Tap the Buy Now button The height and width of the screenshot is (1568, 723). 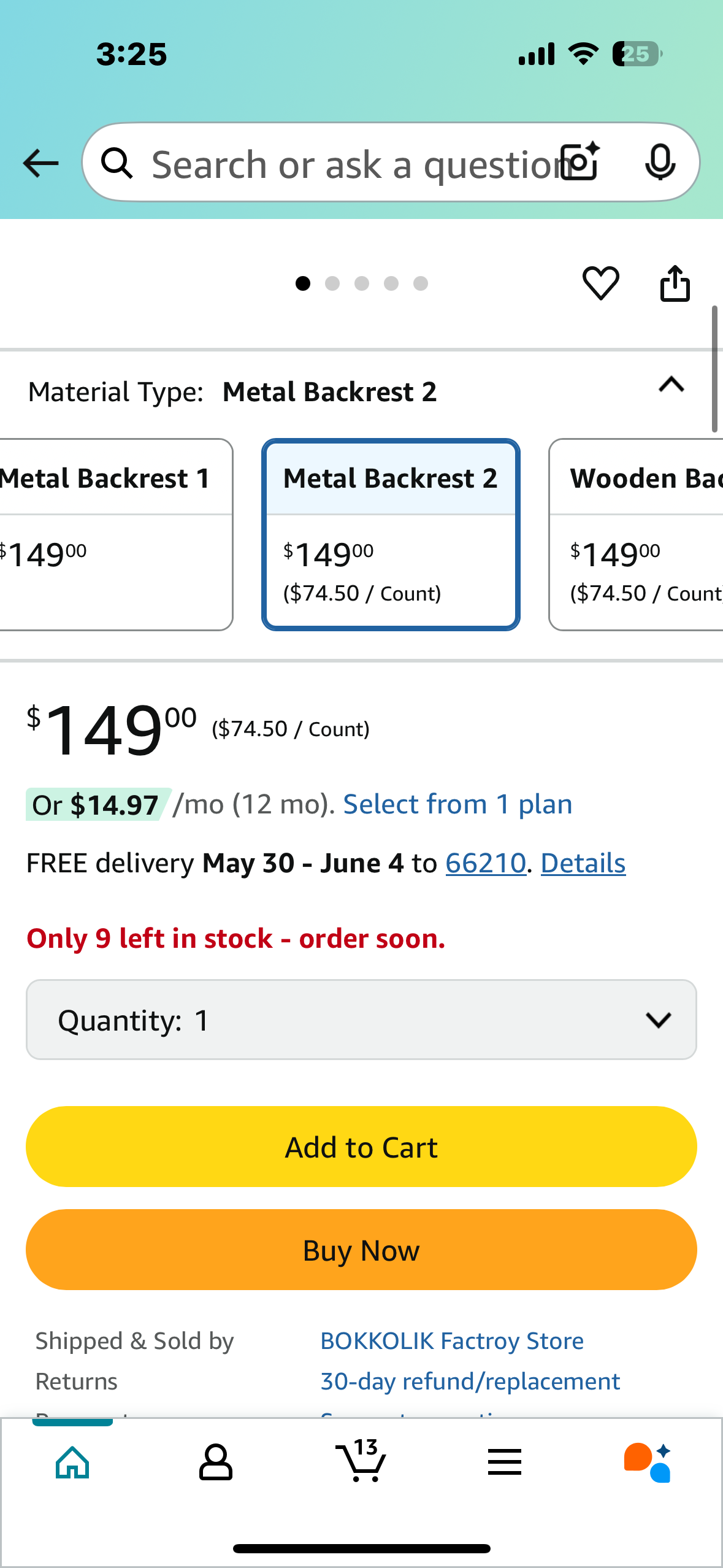point(361,1250)
